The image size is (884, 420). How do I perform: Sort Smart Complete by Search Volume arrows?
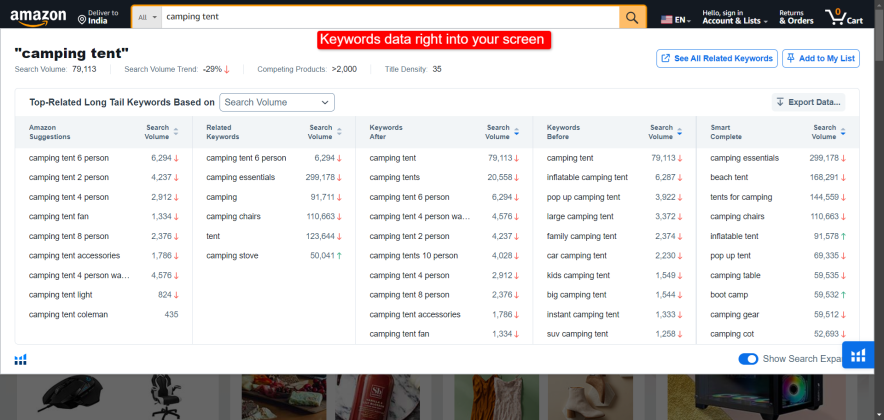[843, 132]
